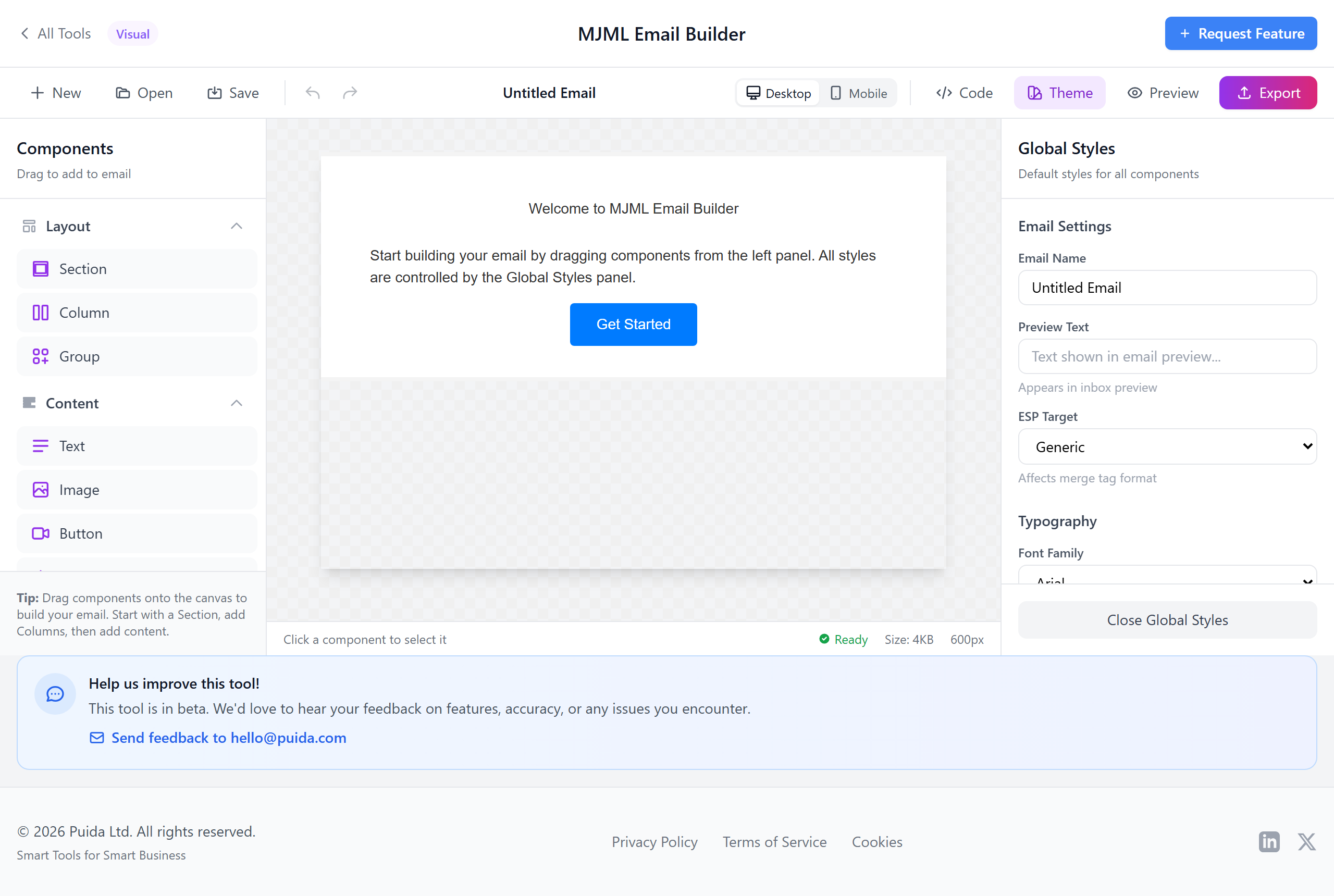Click the Preview Text input field
The width and height of the screenshot is (1334, 896).
point(1166,356)
